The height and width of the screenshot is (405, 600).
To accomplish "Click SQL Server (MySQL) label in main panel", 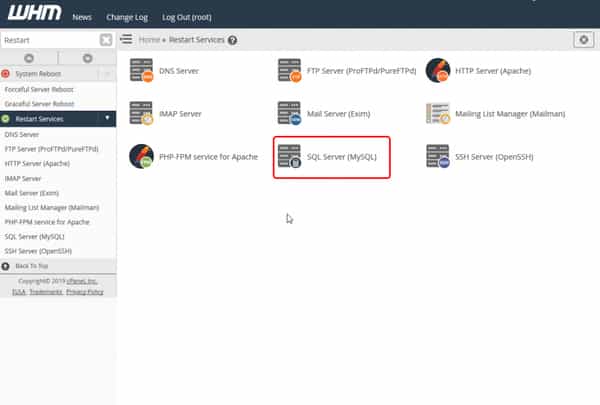I will pyautogui.click(x=342, y=157).
